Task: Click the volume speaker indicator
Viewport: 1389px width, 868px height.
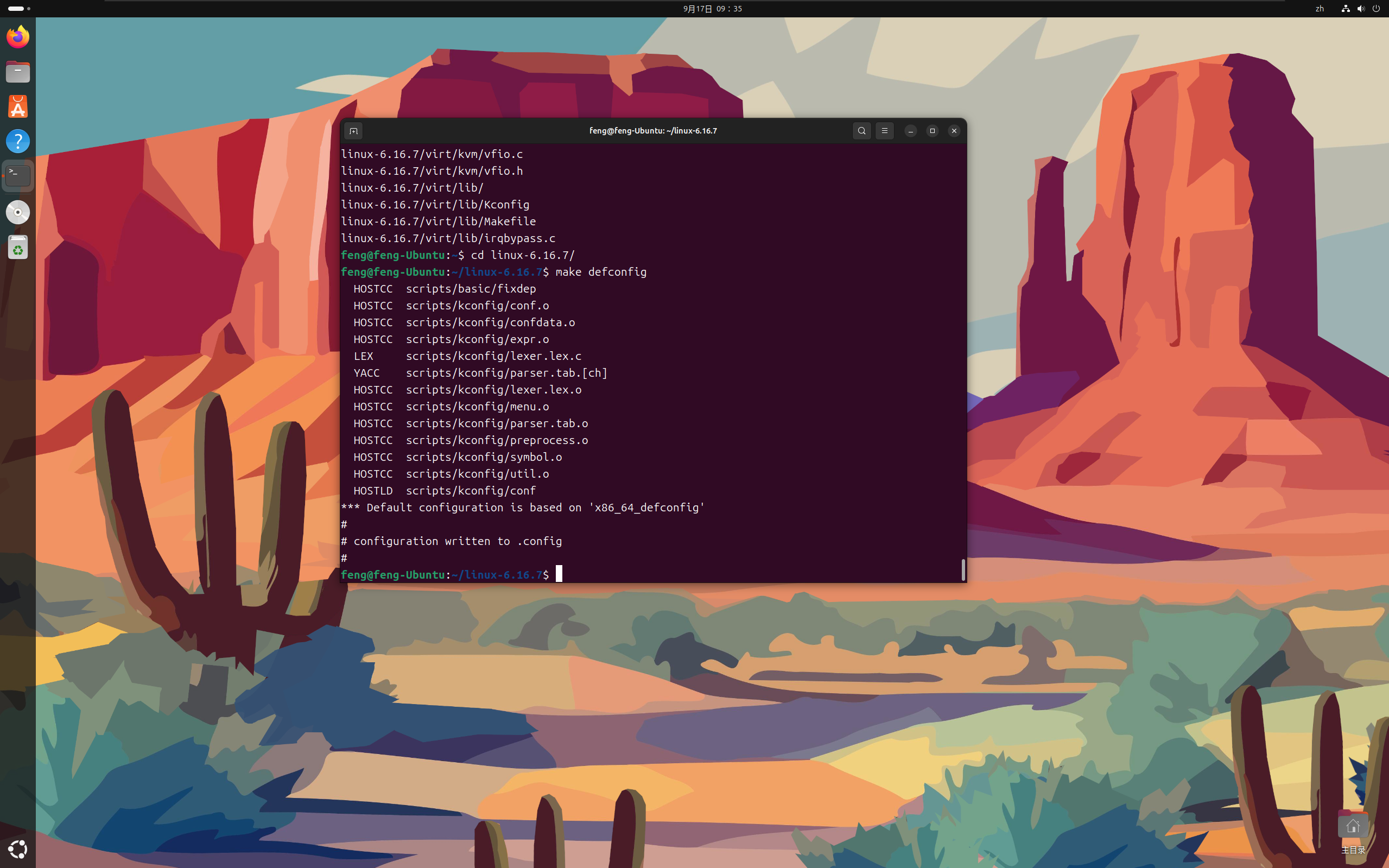Action: [1361, 9]
